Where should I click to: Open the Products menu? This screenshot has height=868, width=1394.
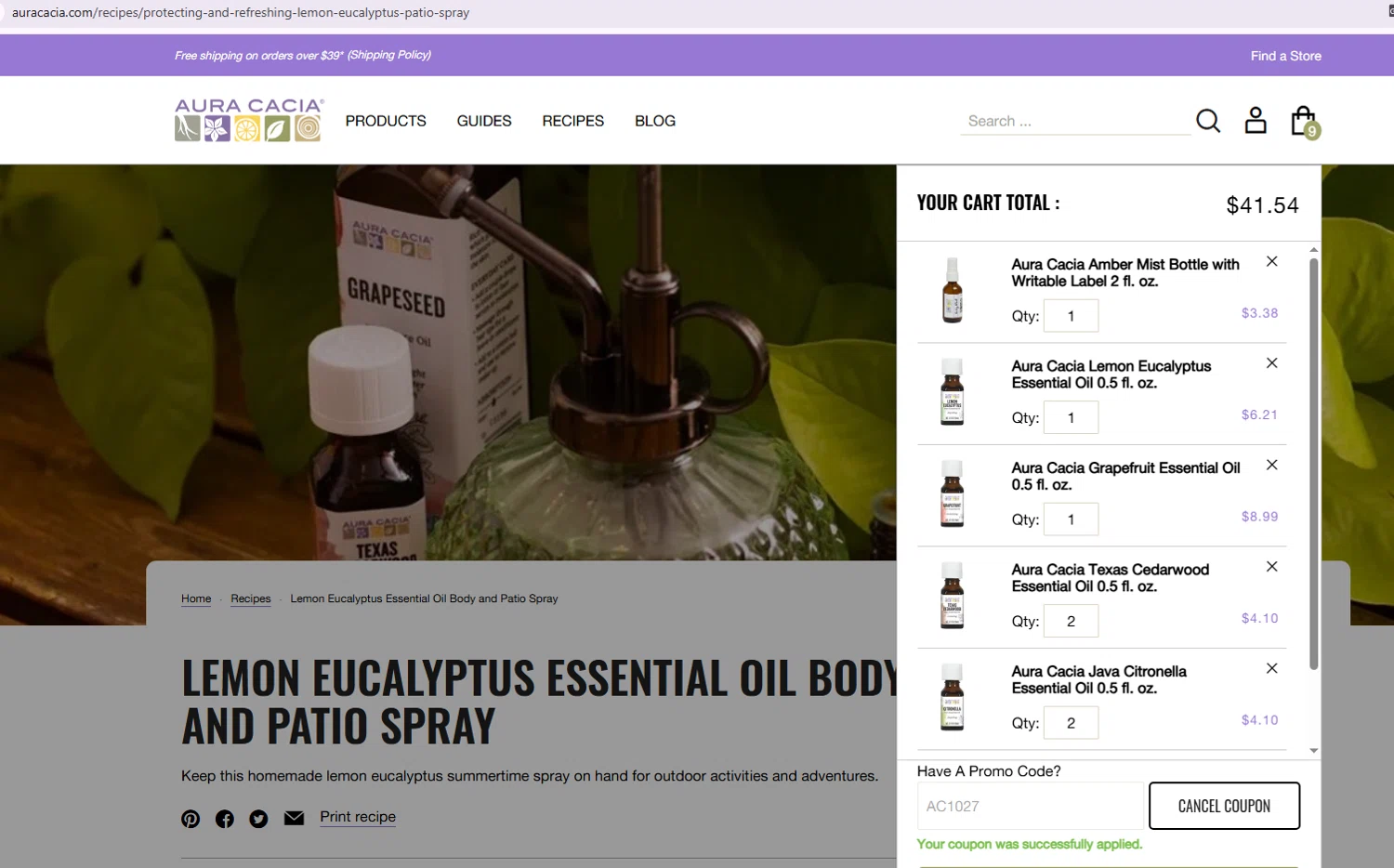point(386,121)
